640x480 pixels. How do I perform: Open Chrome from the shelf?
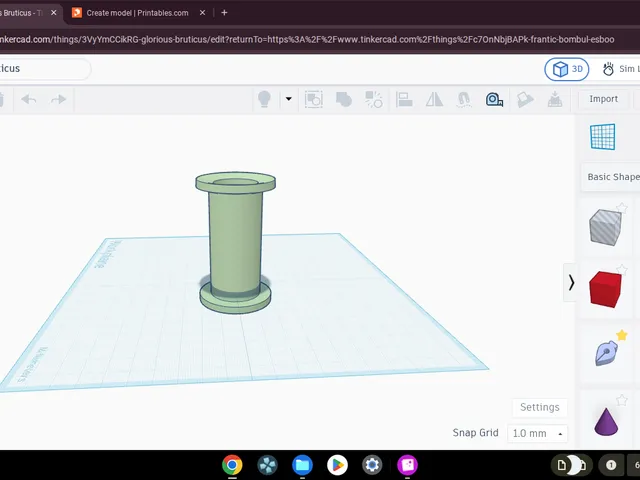tap(232, 465)
